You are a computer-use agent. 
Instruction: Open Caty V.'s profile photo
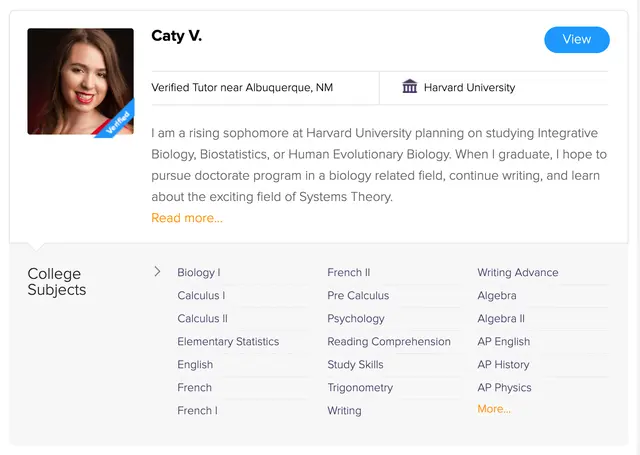(x=80, y=81)
